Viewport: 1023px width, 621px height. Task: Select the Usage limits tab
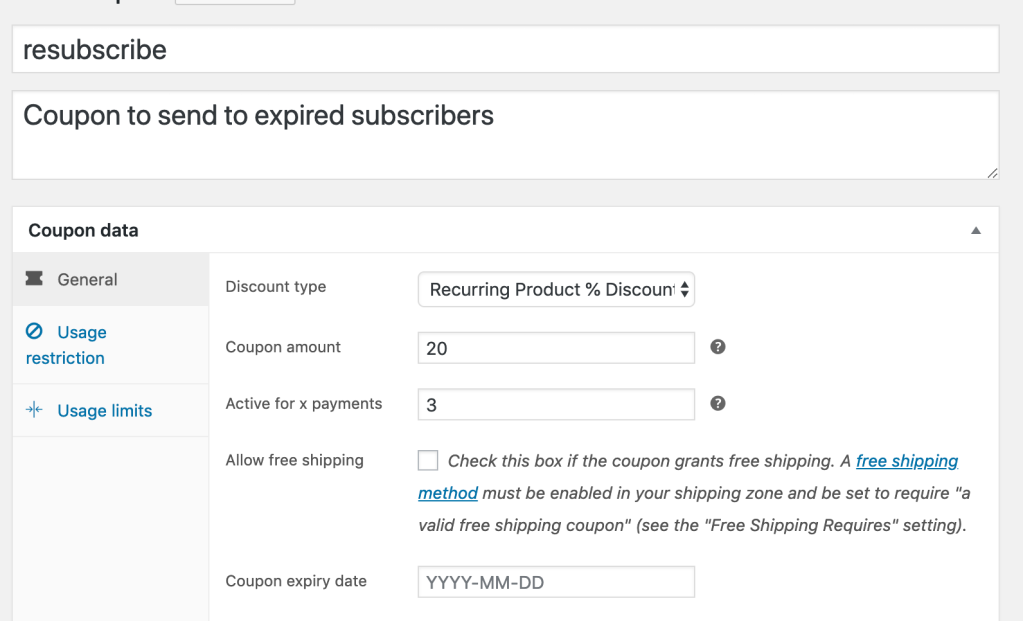pyautogui.click(x=104, y=411)
